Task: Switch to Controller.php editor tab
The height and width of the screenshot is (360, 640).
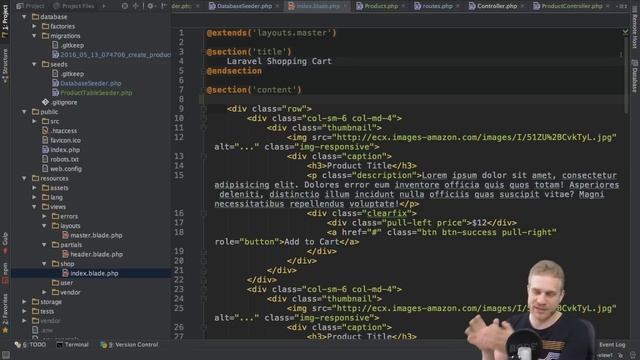Action: tap(496, 6)
